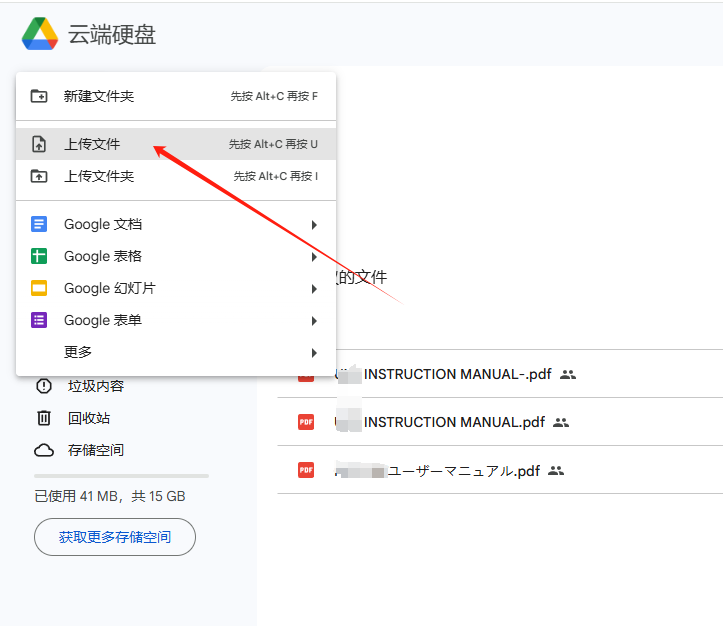Click the 云端硬盘 title text
The height and width of the screenshot is (626, 723).
click(112, 35)
